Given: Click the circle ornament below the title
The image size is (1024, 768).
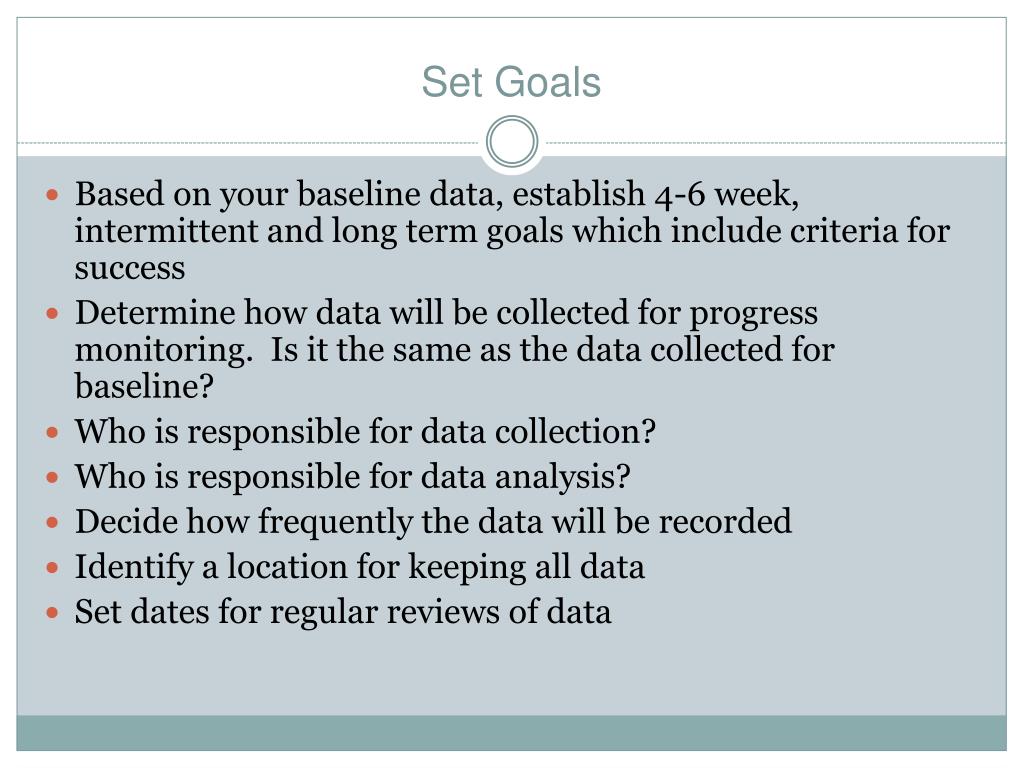Looking at the screenshot, I should click(x=512, y=141).
